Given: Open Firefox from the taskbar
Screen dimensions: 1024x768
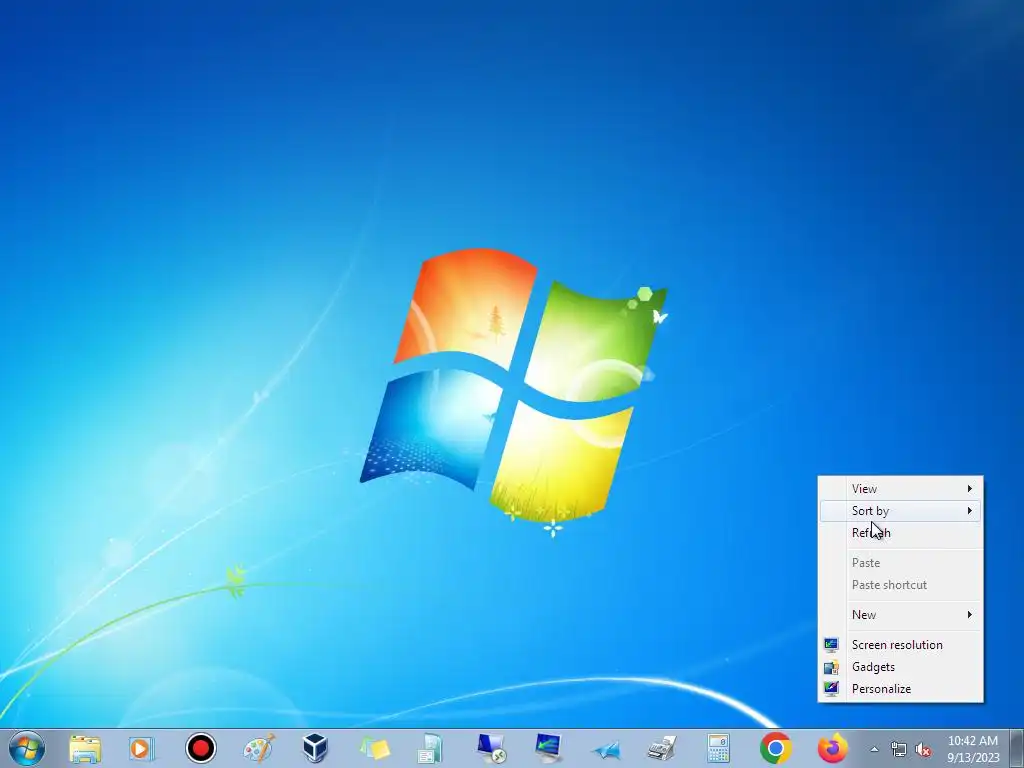Looking at the screenshot, I should tap(833, 748).
